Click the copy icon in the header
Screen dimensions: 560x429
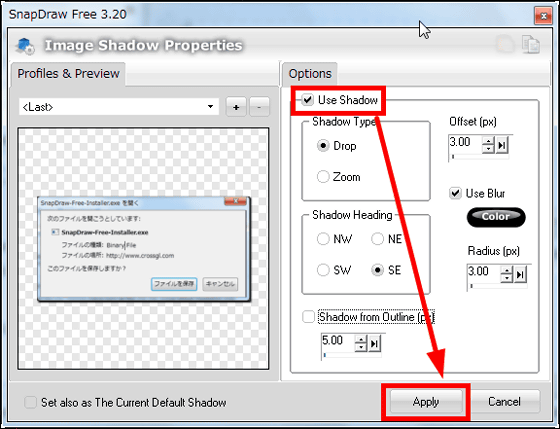click(x=531, y=45)
